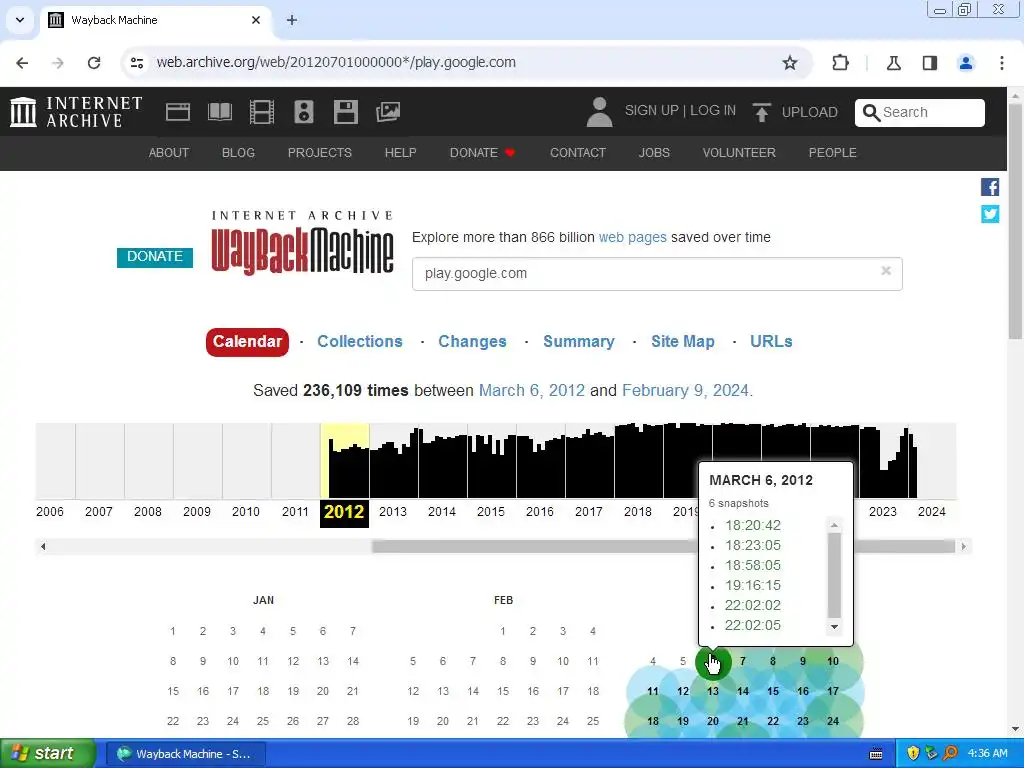
Task: Close the Wayback Machine tab
Action: point(256,20)
